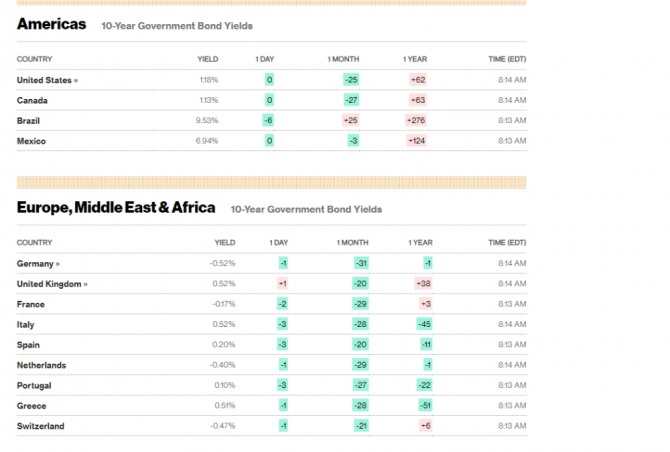This screenshot has width=670, height=452.
Task: Click the Americas section heading
Action: [x=51, y=24]
